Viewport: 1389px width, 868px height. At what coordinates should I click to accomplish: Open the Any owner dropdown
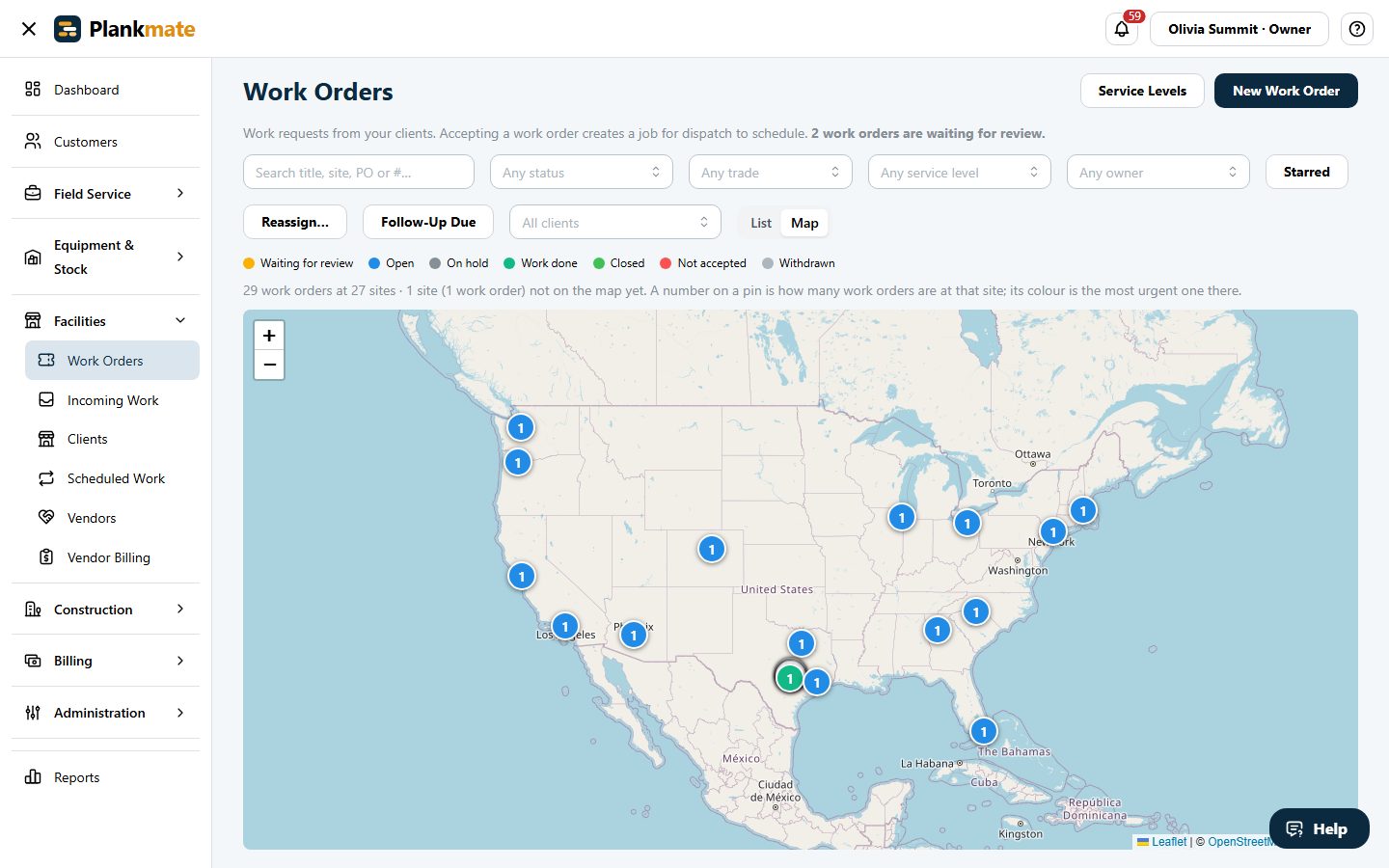[1158, 172]
